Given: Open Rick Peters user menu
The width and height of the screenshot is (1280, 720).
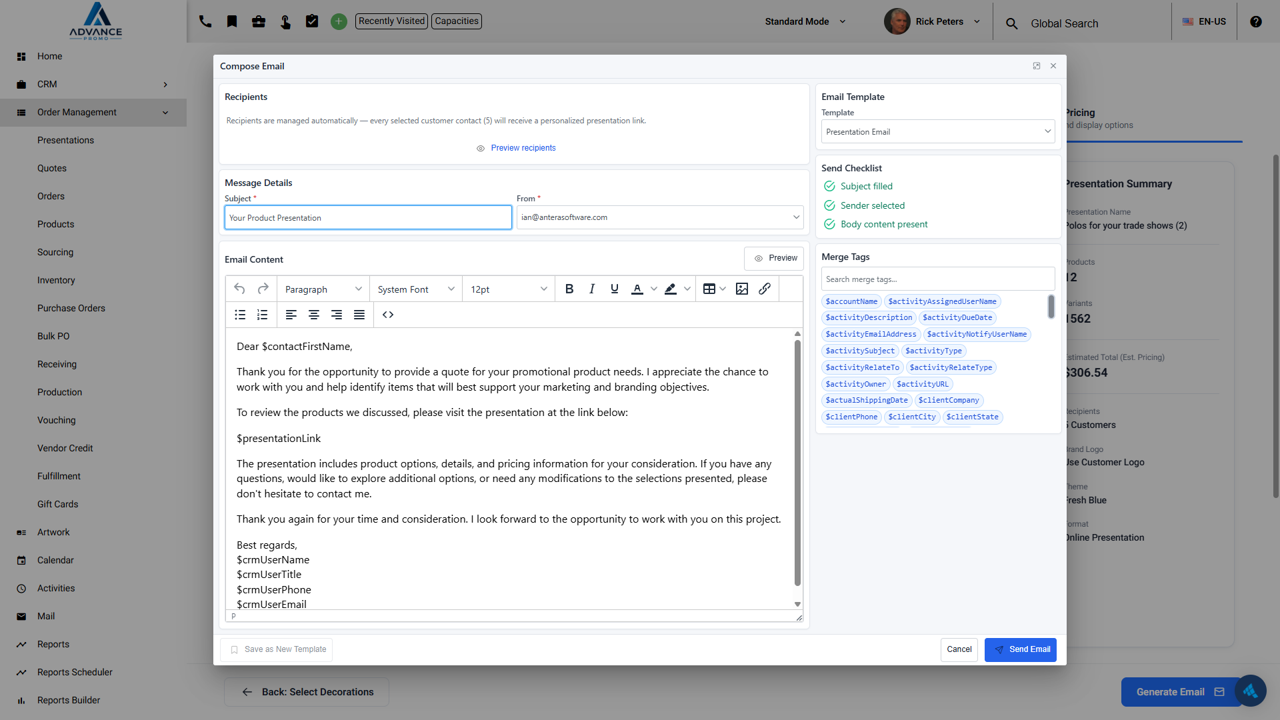Looking at the screenshot, I should click(x=933, y=21).
